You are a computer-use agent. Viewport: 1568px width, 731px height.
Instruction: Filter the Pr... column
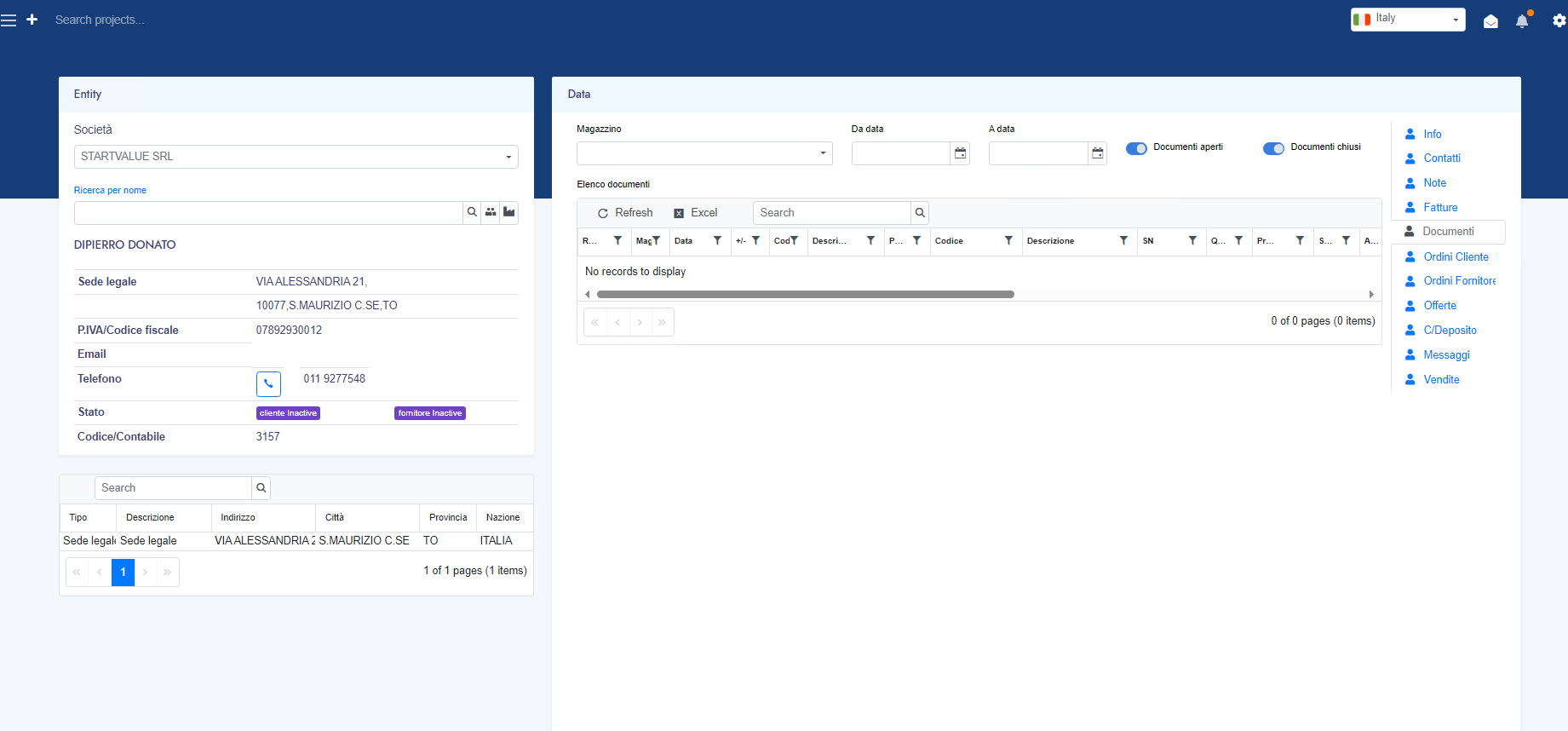(1300, 241)
